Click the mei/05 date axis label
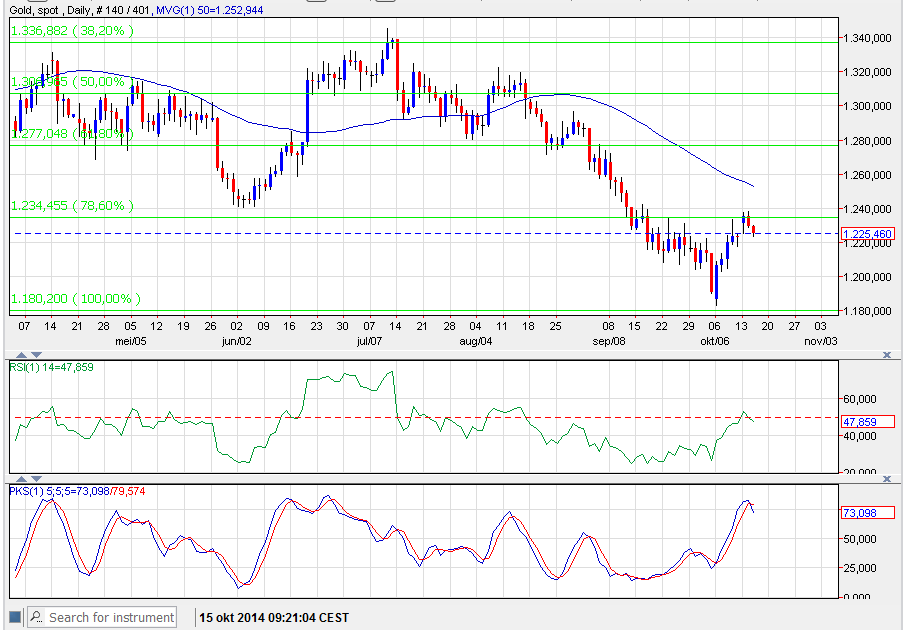This screenshot has width=906, height=638. click(x=131, y=341)
